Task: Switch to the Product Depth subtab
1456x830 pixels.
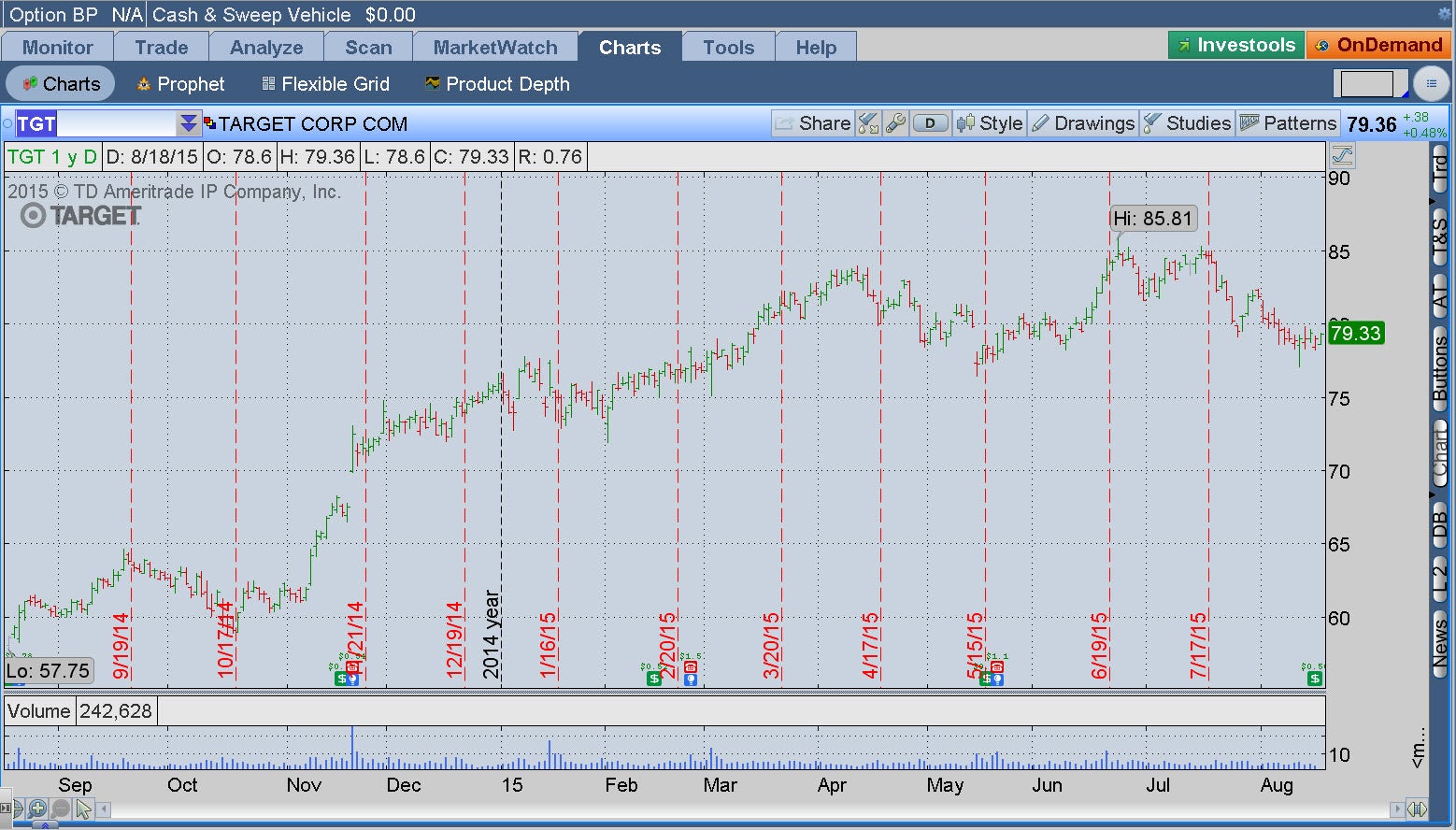Action: 497,84
